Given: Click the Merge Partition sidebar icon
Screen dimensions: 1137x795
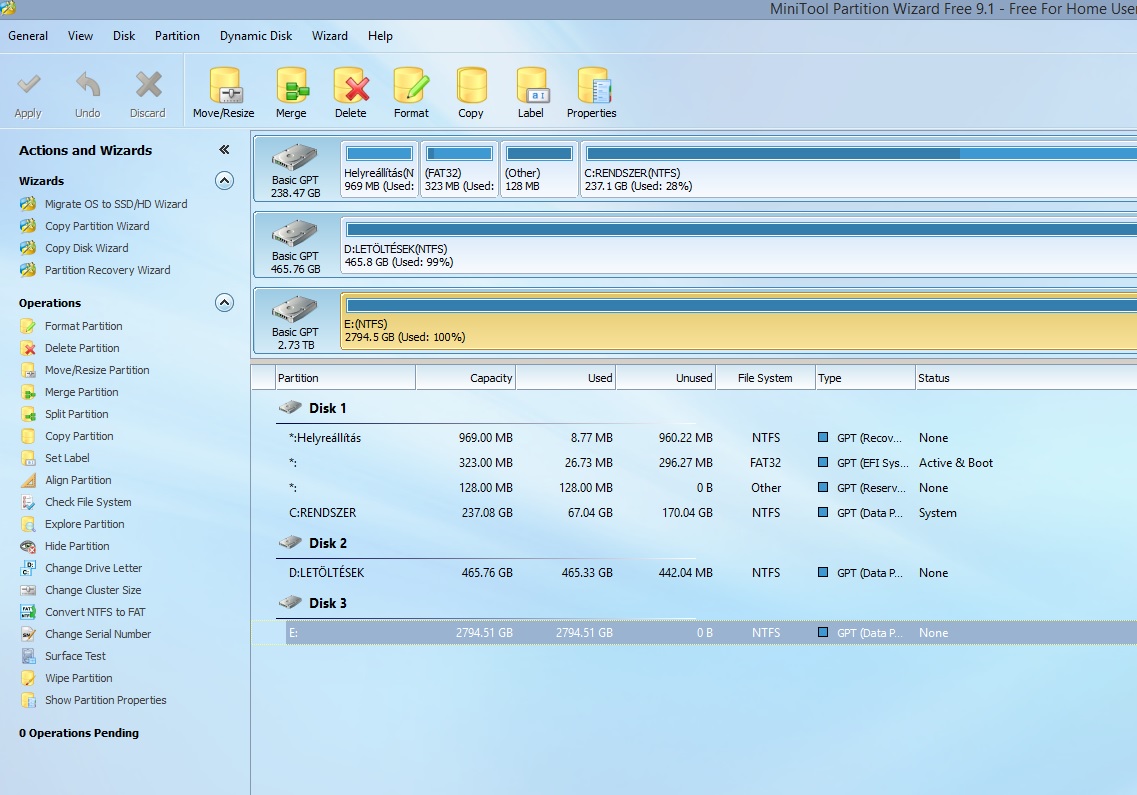Looking at the screenshot, I should pyautogui.click(x=28, y=392).
